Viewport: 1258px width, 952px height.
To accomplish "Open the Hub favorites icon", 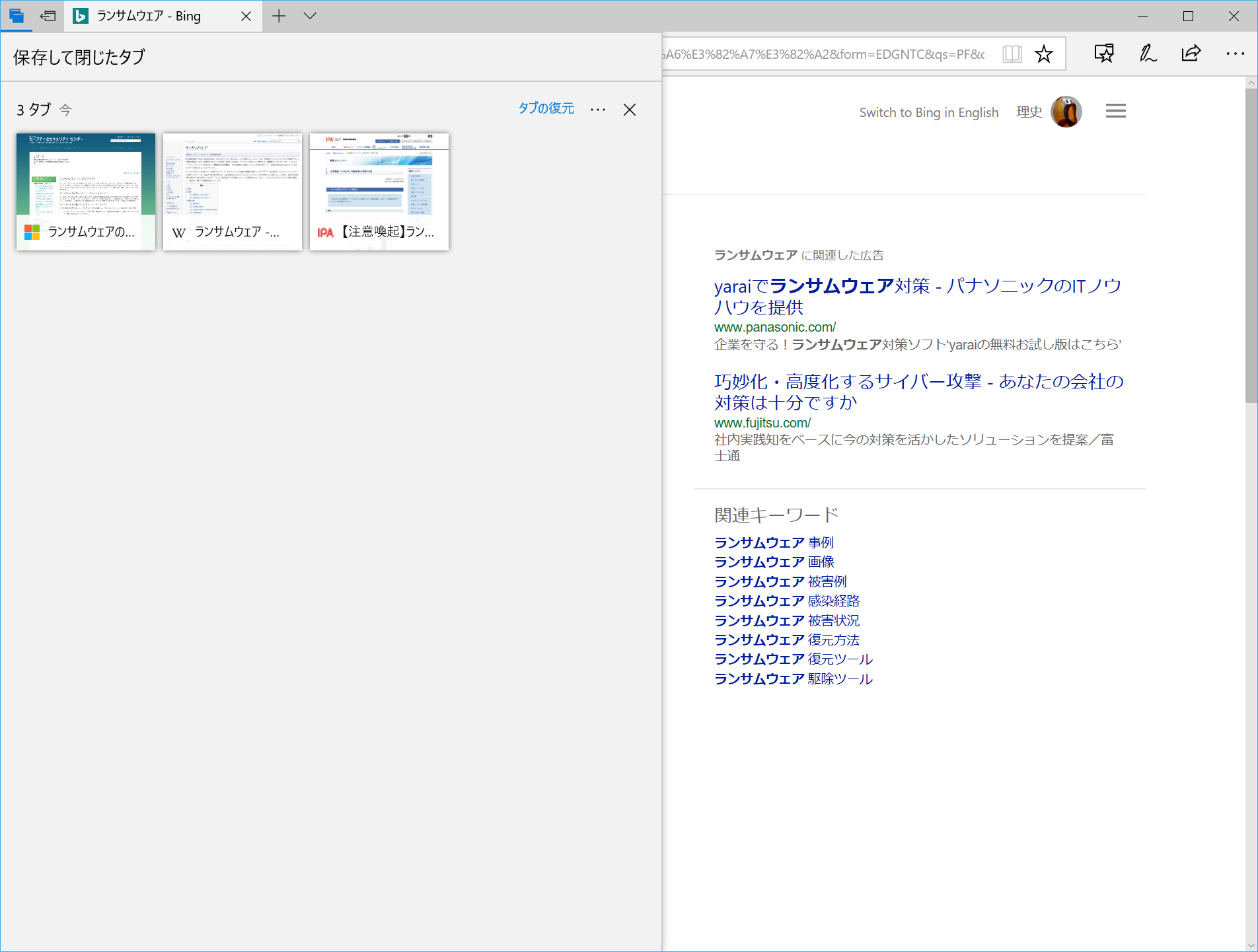I will (1104, 54).
